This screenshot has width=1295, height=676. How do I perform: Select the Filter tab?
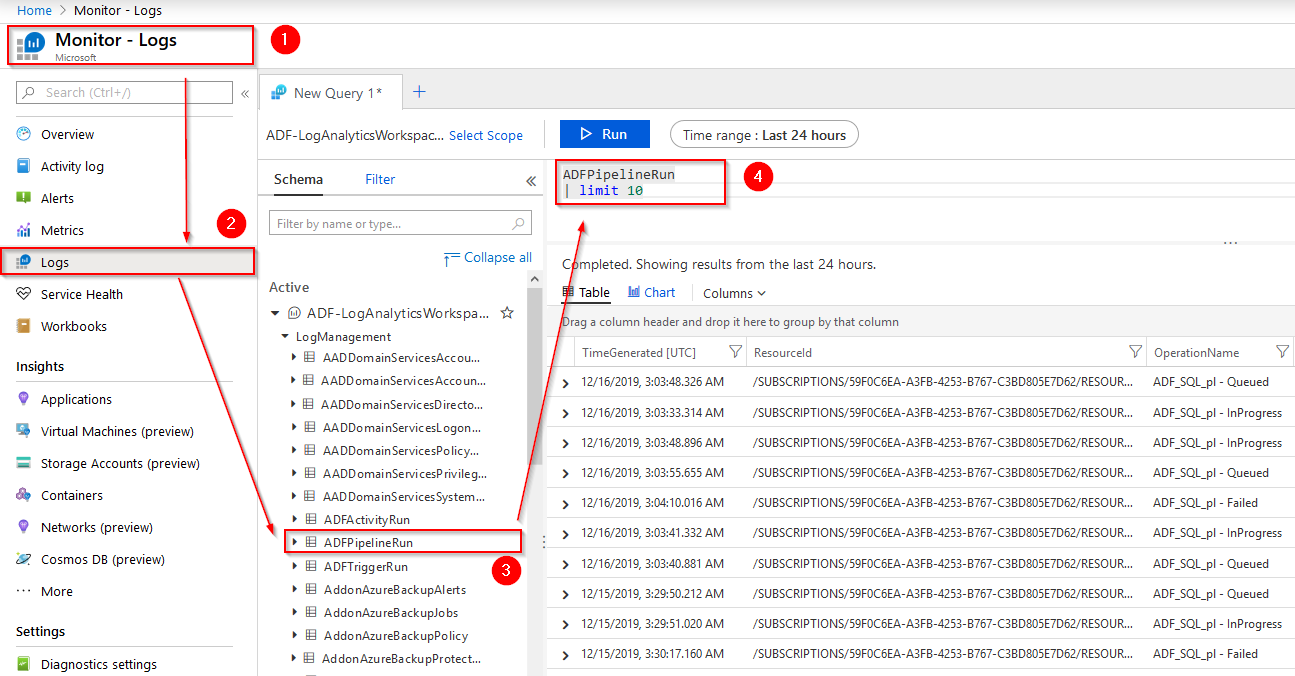[x=380, y=179]
